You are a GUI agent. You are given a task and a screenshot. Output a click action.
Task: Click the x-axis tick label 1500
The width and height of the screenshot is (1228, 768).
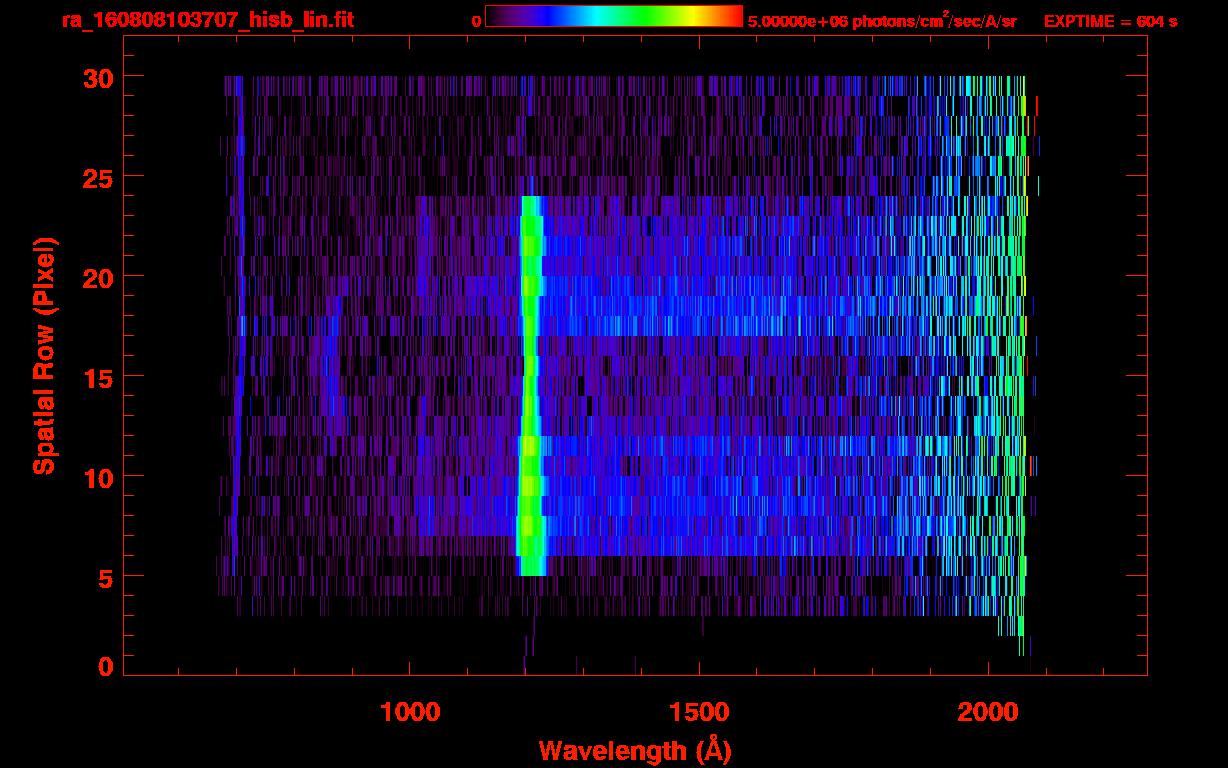point(699,712)
